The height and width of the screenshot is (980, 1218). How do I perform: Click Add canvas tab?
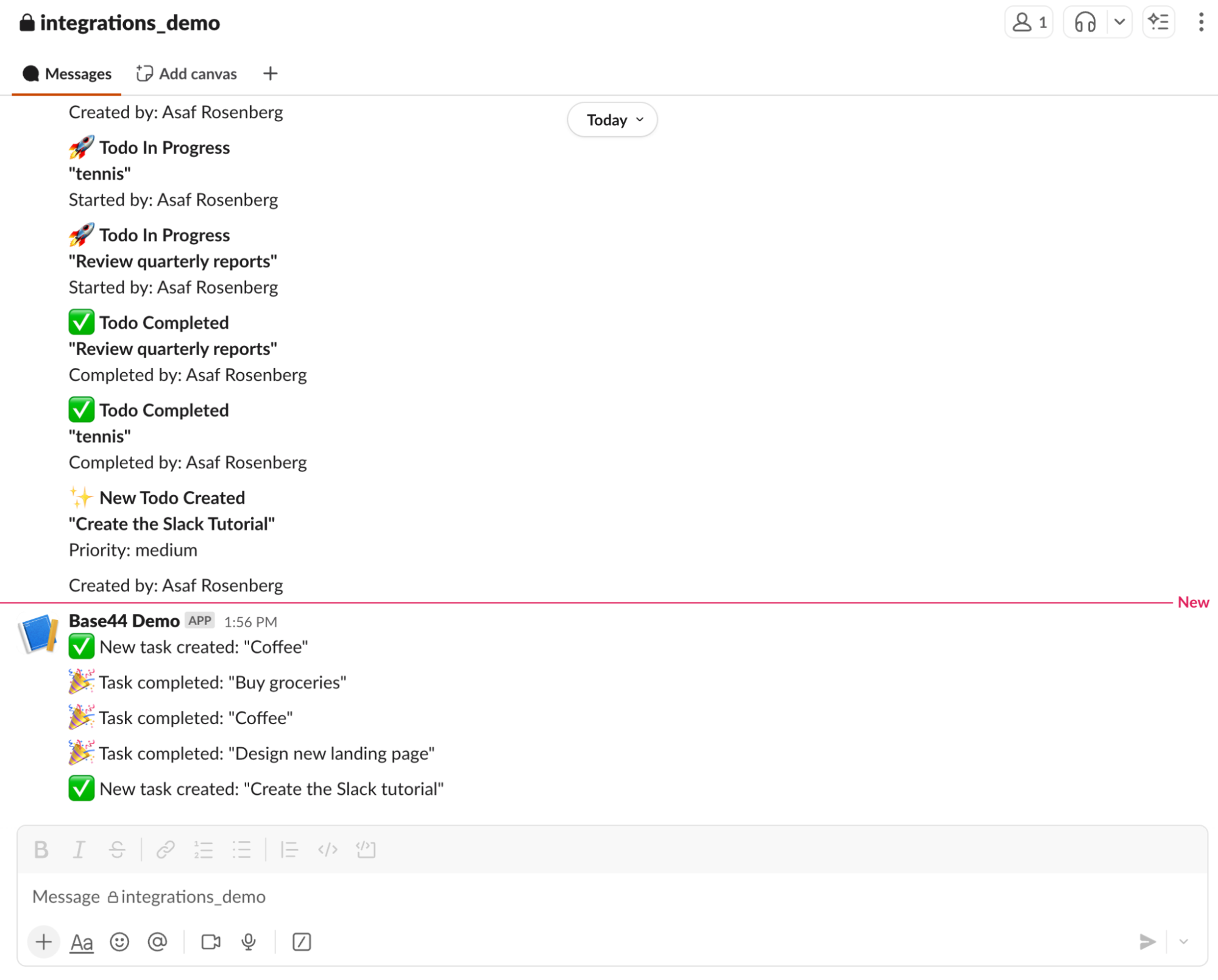click(x=186, y=74)
